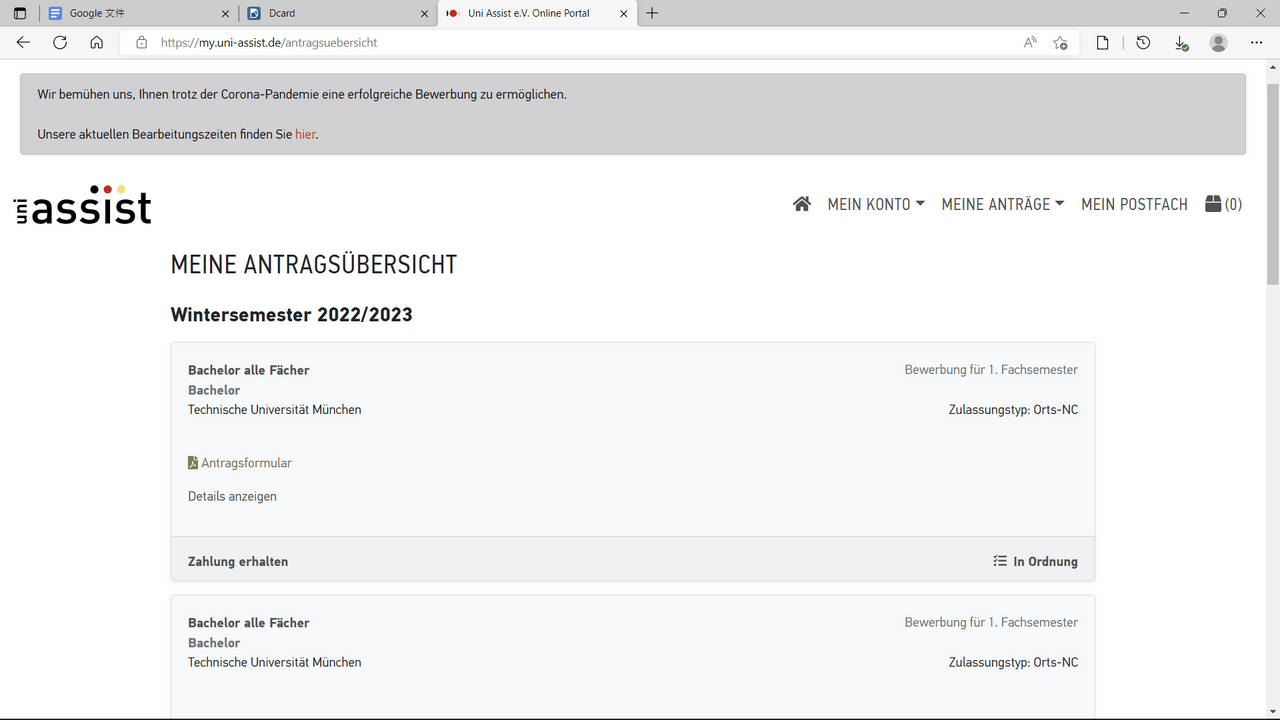Screen dimensions: 1280x720
Task: Click 'Bachelor alle Fächer' title in first card
Action: [249, 369]
